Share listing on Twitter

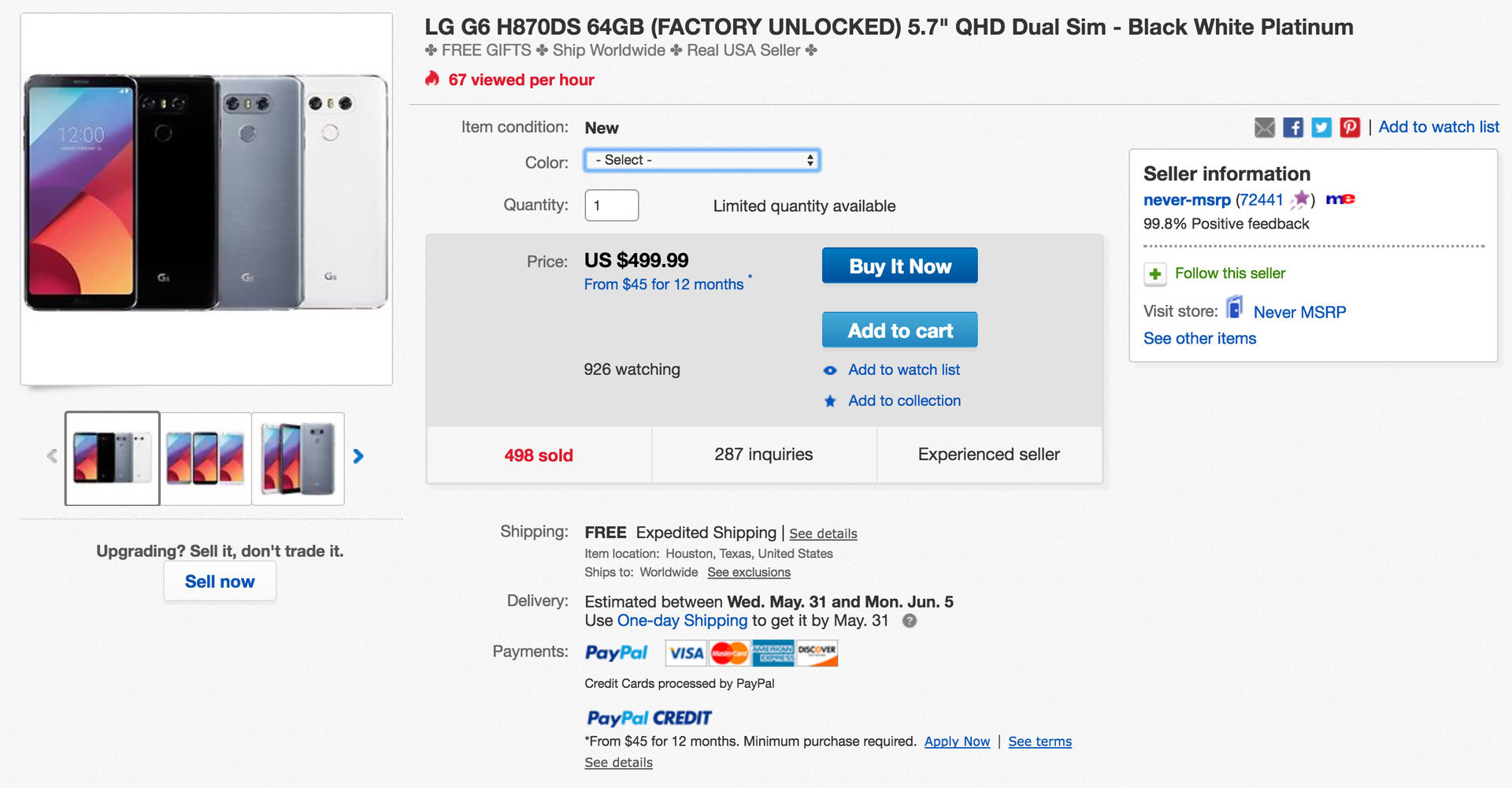pyautogui.click(x=1321, y=128)
